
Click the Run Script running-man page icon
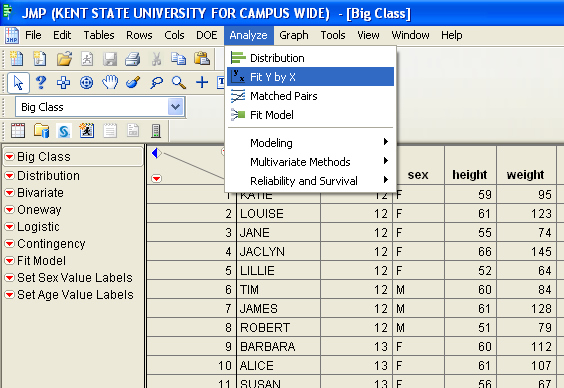[x=87, y=59]
